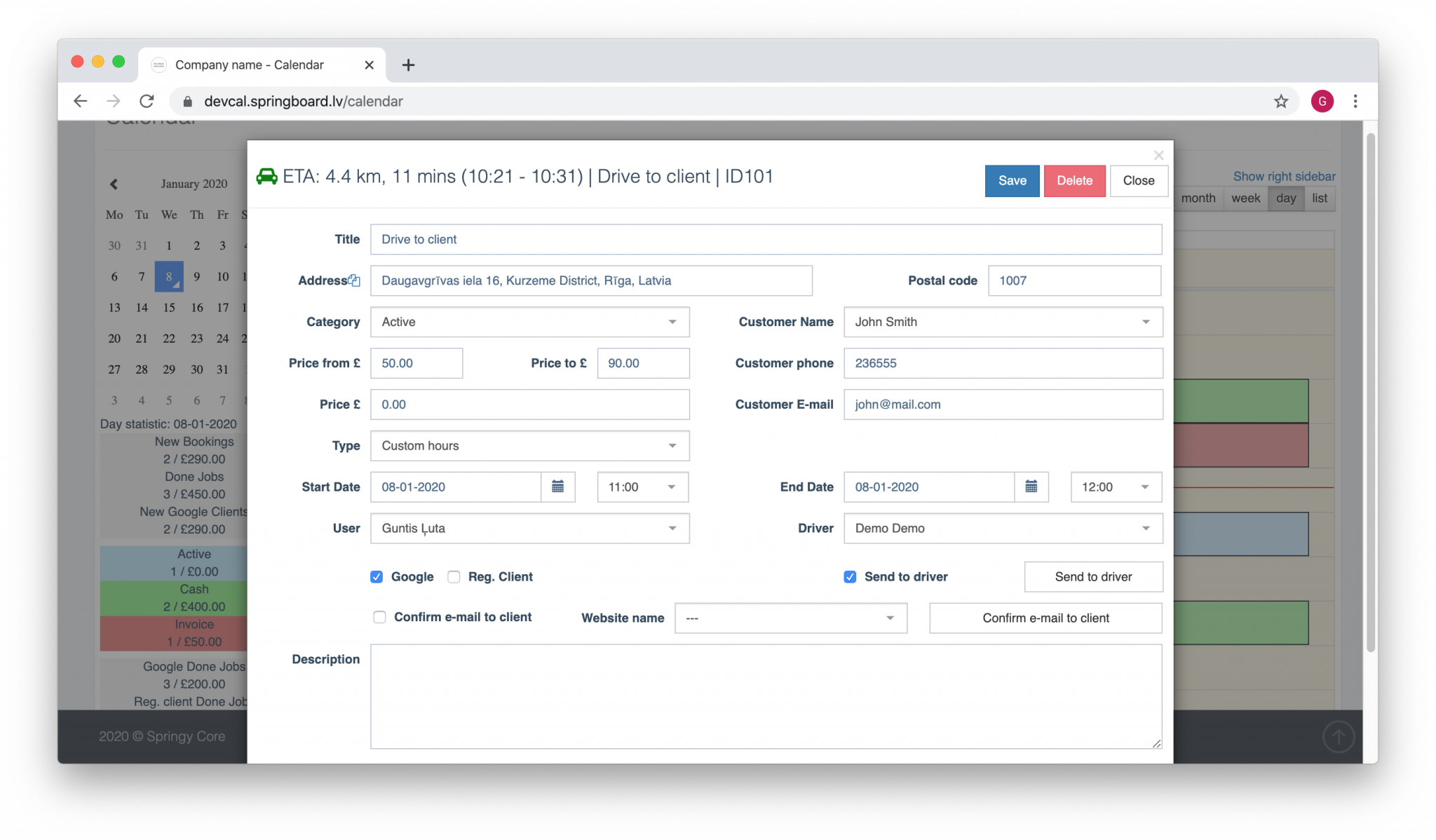Click inside the Description text area
This screenshot has width=1436, height=840.
pos(766,696)
